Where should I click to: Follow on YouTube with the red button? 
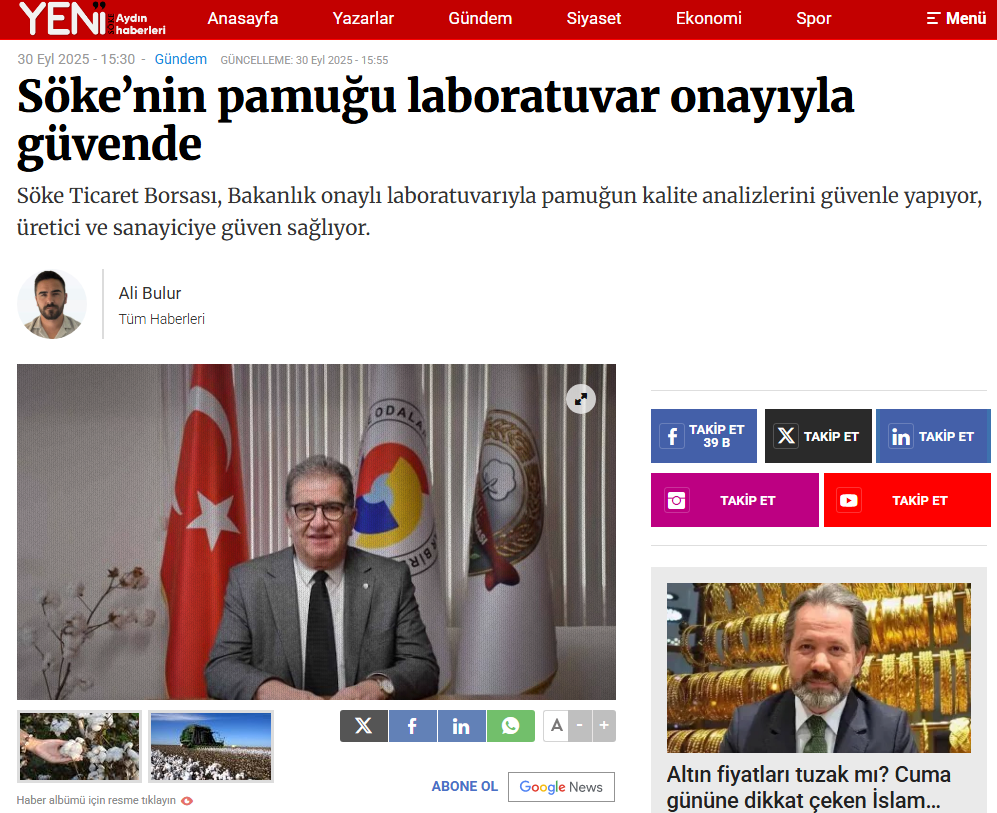coord(907,500)
